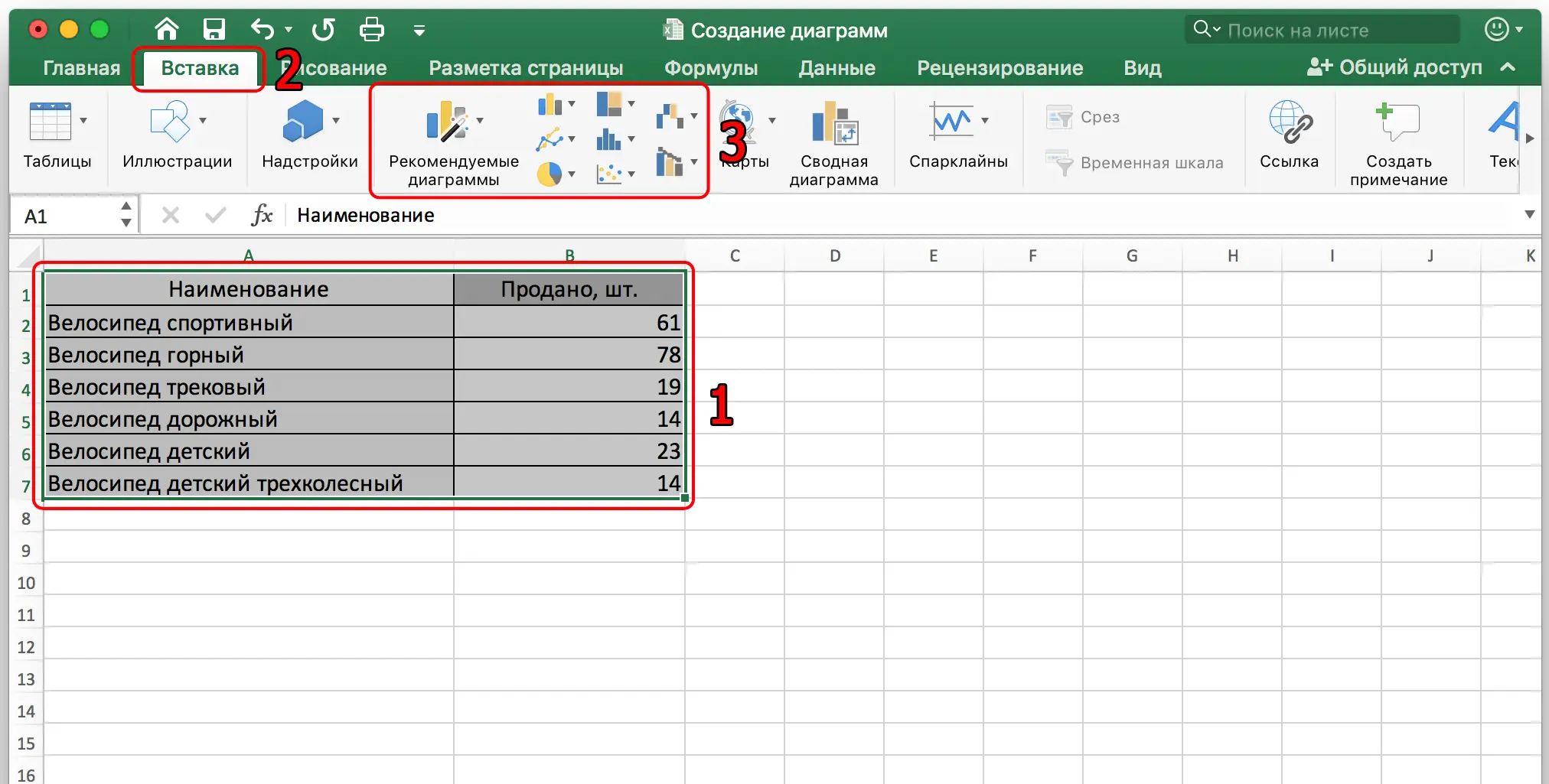Select the cell Велосипед горный
Image resolution: width=1549 pixels, height=784 pixels.
pos(249,354)
